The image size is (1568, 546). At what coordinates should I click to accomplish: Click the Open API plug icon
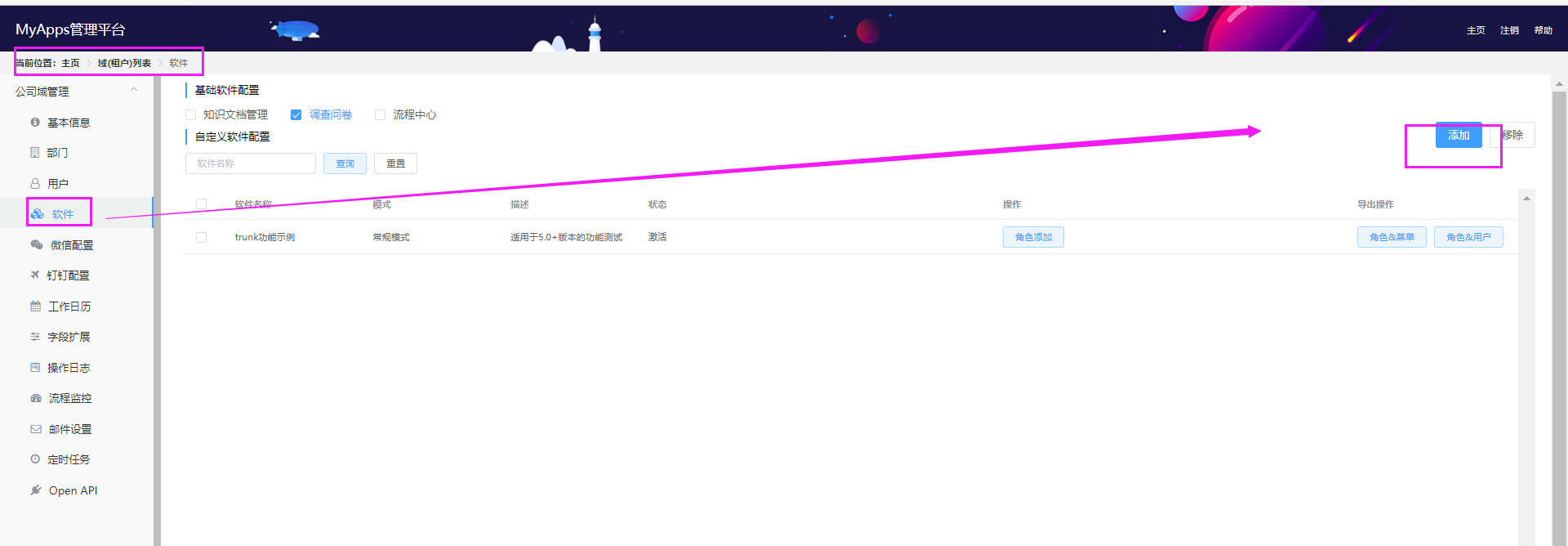pyautogui.click(x=36, y=490)
